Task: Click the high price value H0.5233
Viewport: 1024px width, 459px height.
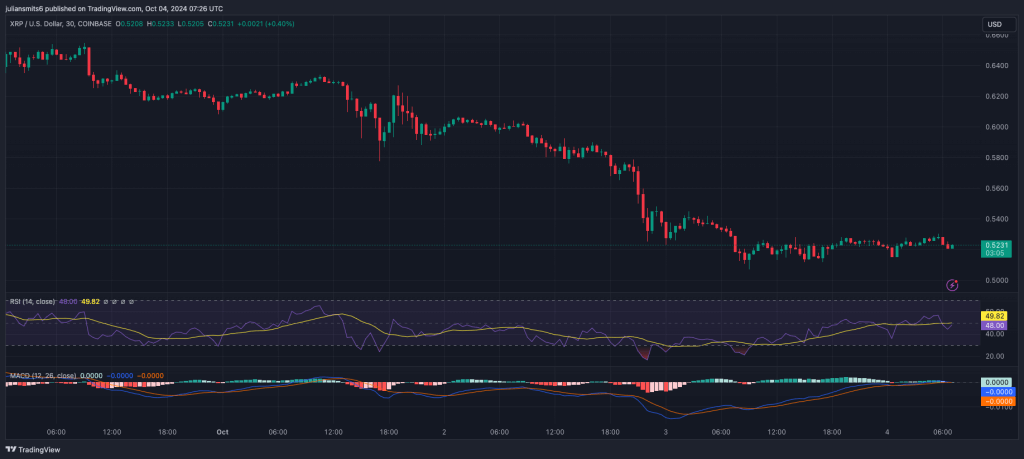Action: point(161,24)
